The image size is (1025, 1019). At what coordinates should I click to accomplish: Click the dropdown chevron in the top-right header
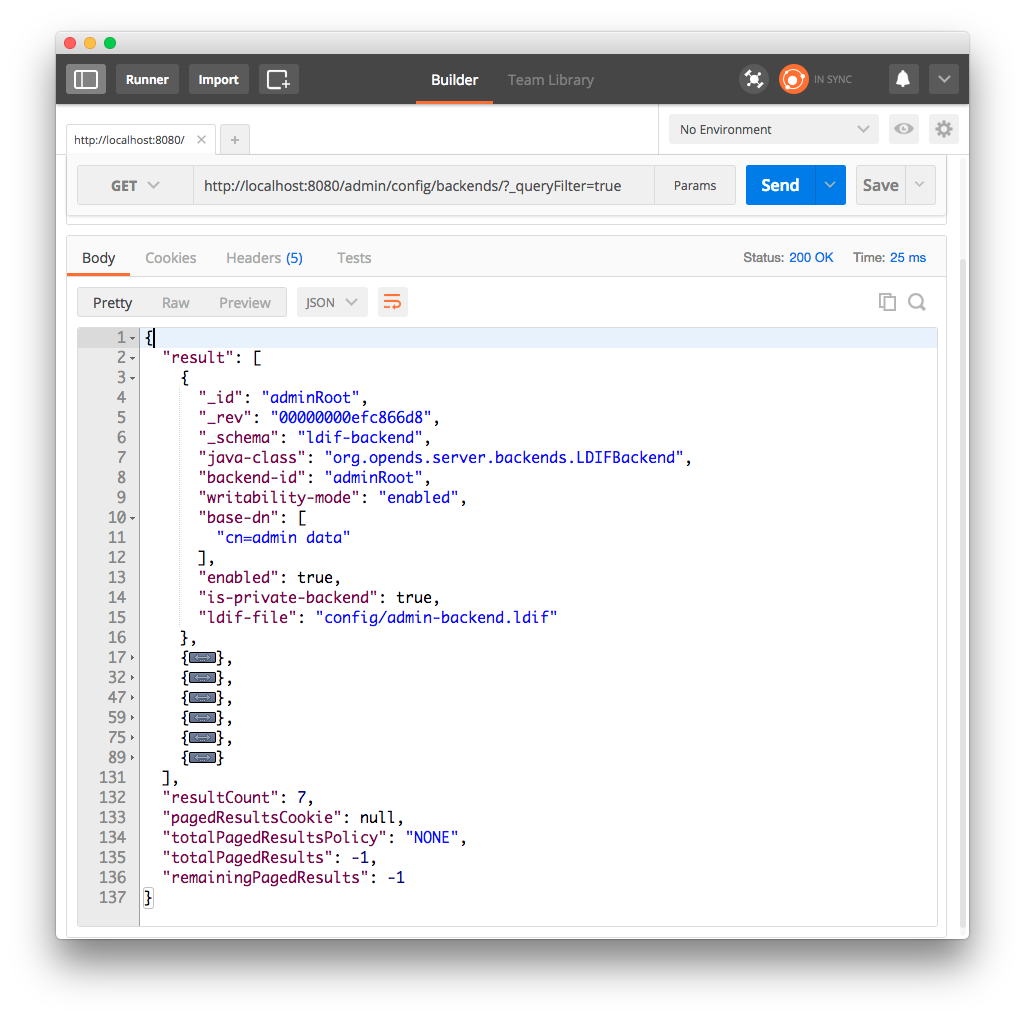(x=944, y=78)
